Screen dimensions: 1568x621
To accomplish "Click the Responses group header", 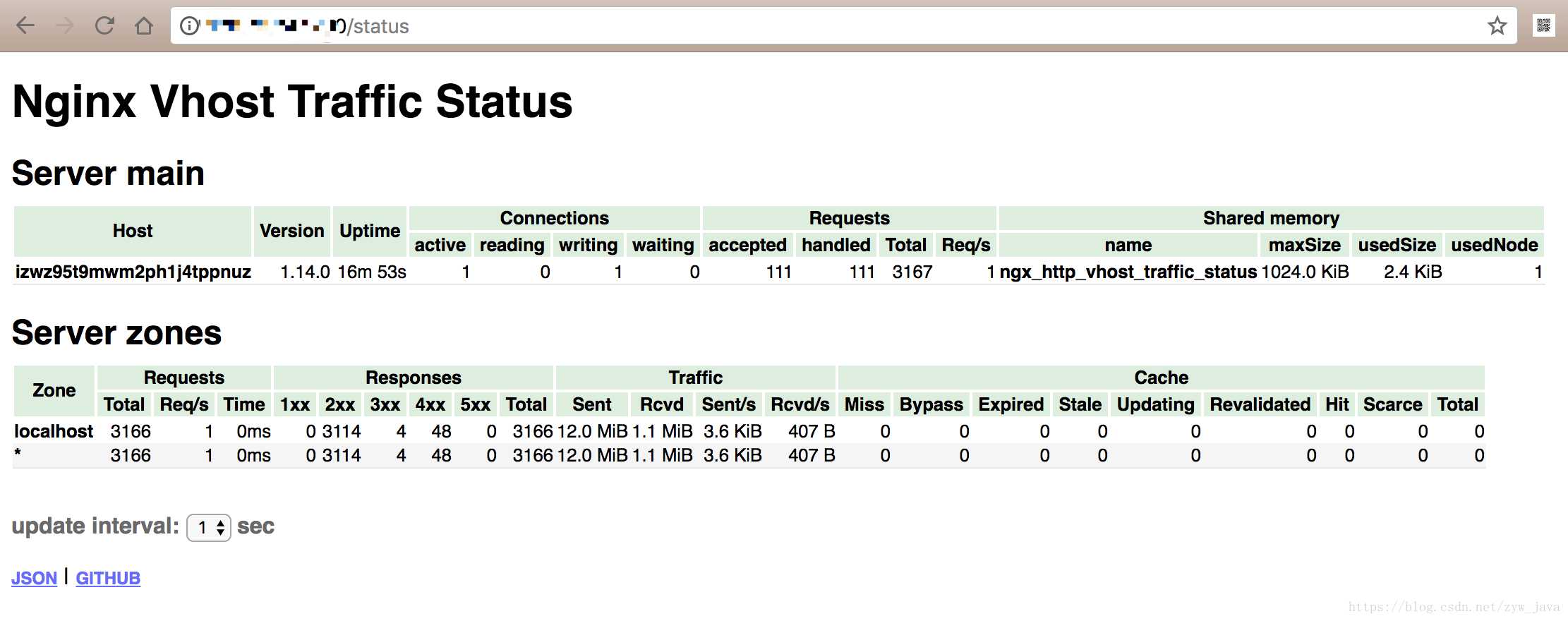I will 414,378.
